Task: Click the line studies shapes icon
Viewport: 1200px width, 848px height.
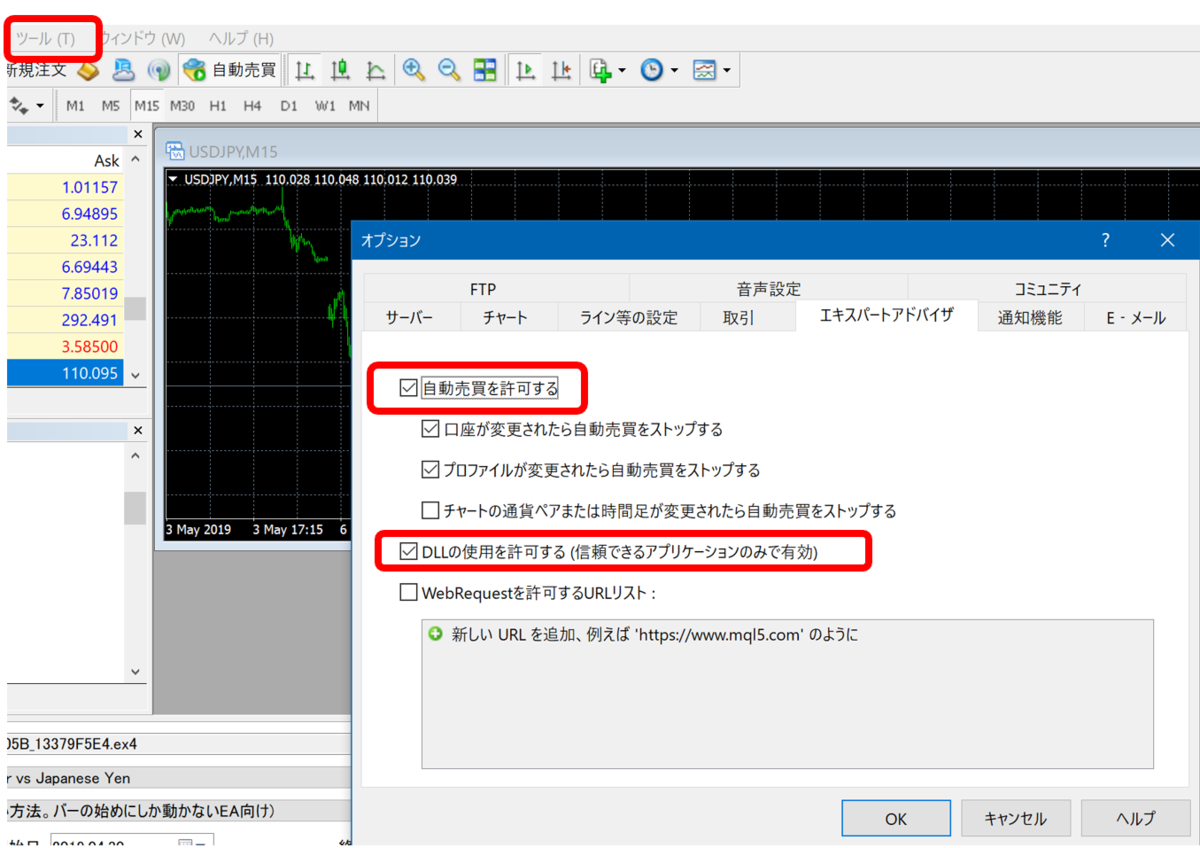Action: coord(19,106)
